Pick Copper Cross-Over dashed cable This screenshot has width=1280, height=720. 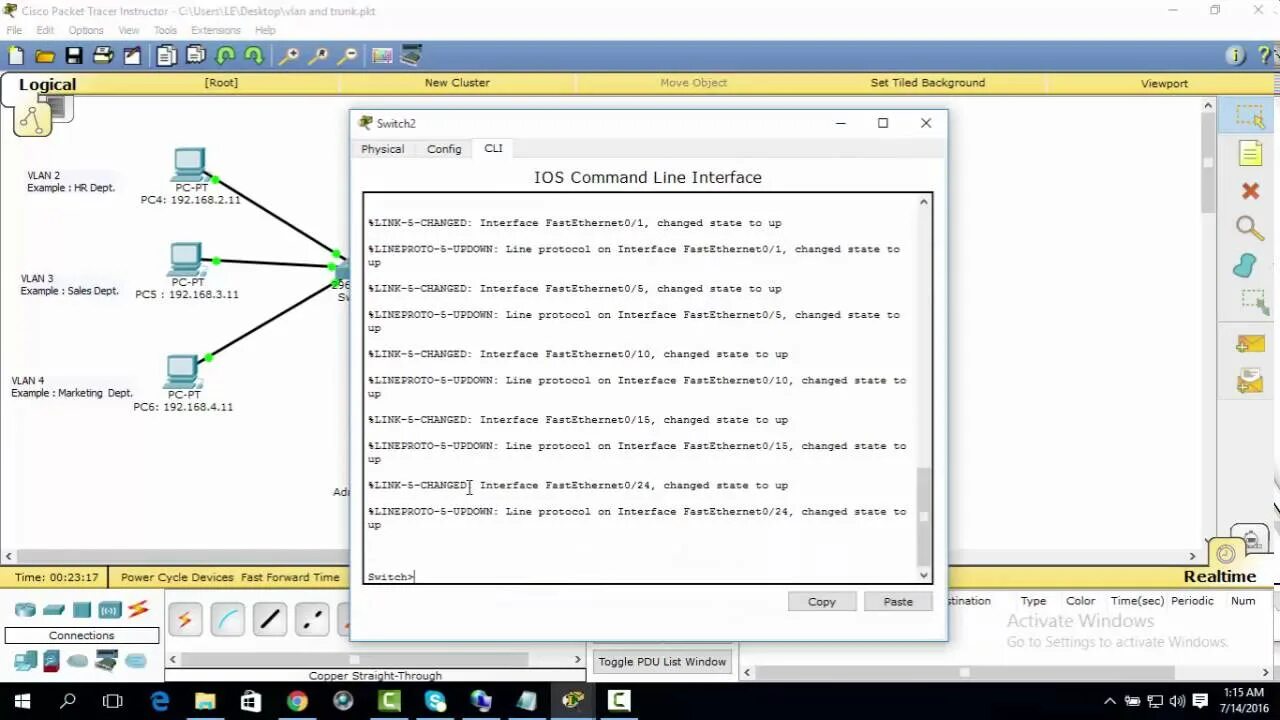click(x=312, y=620)
